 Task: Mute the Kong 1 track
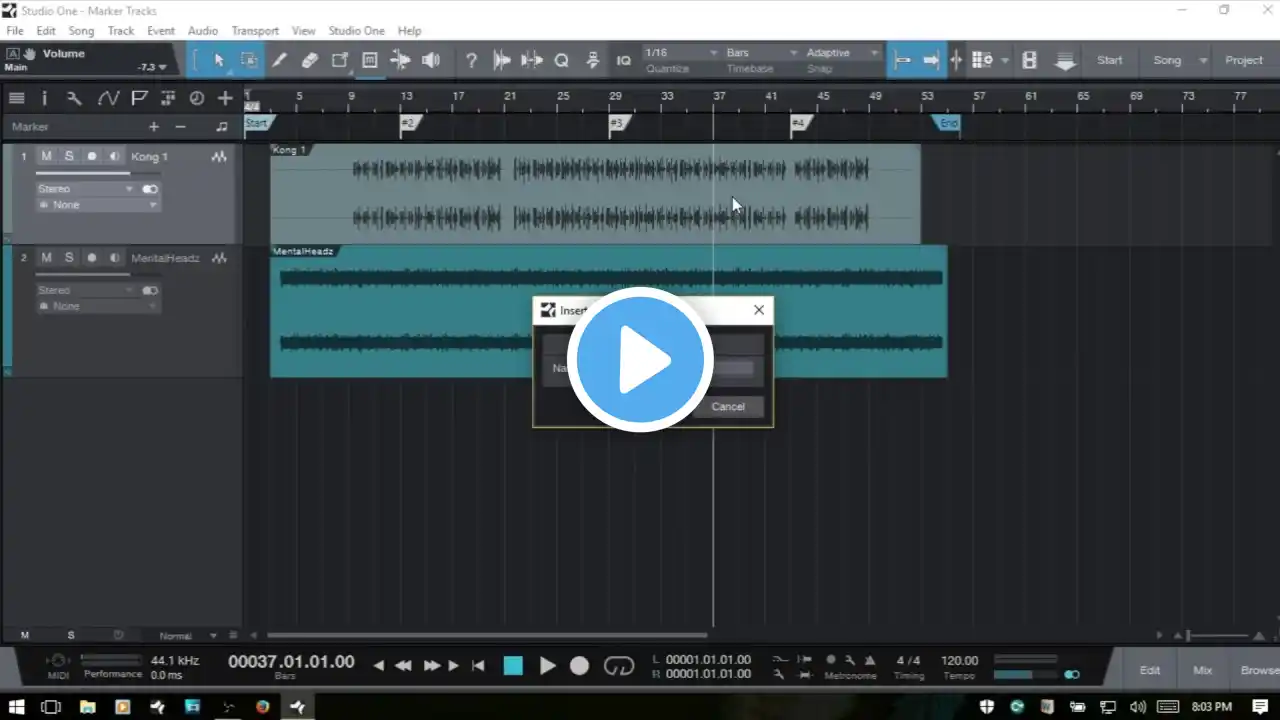(46, 157)
